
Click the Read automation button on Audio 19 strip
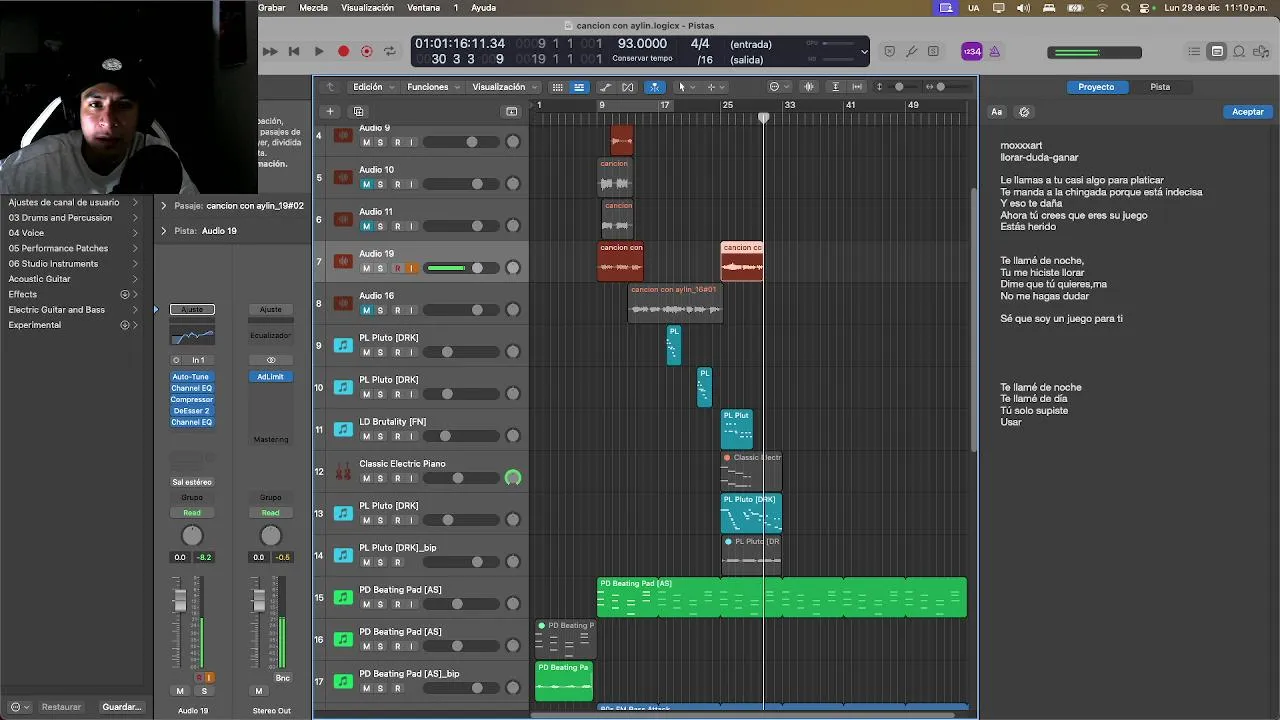click(192, 513)
